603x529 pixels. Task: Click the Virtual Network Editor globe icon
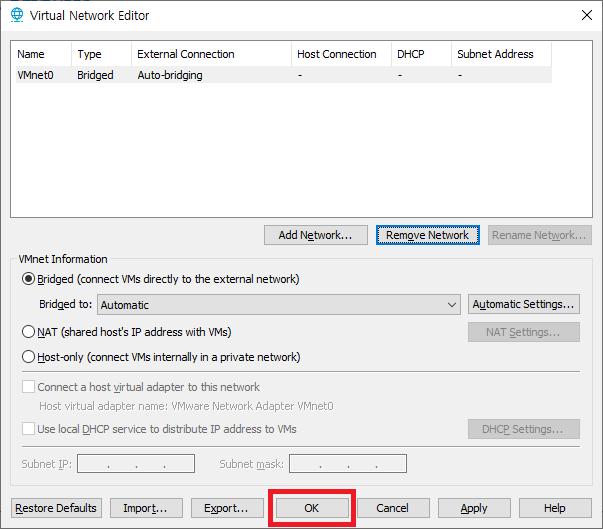[x=17, y=15]
